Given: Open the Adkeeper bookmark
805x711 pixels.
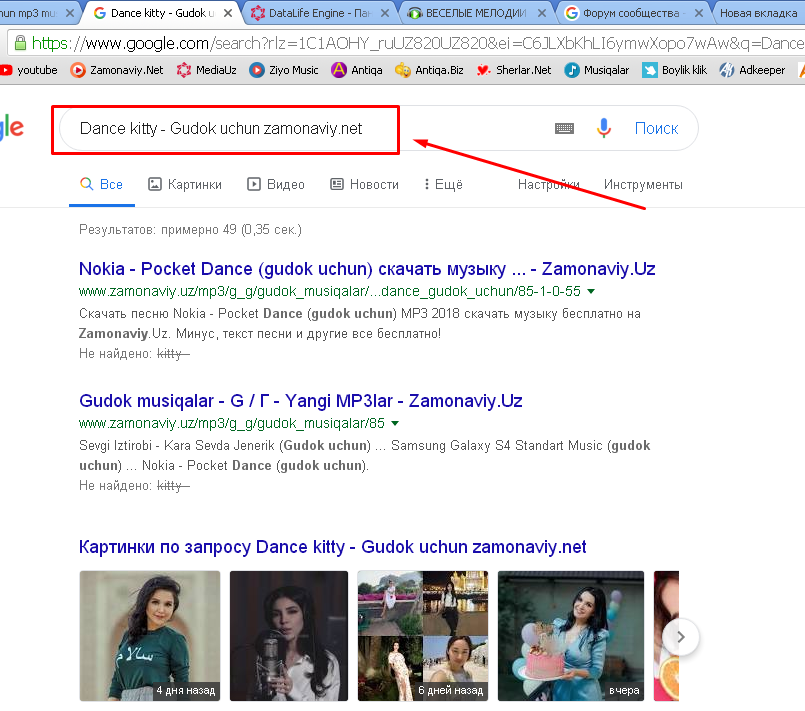Looking at the screenshot, I should pos(752,70).
